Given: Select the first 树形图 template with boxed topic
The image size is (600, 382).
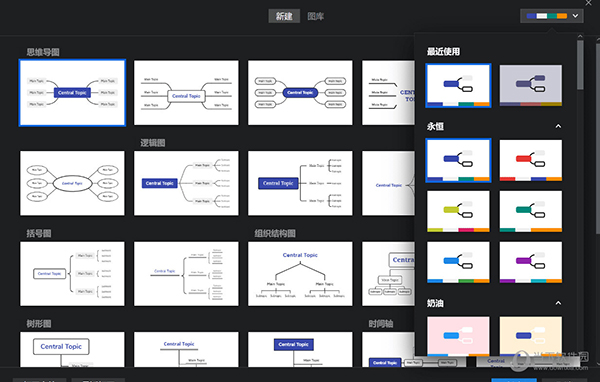Looking at the screenshot, I should (x=72, y=349).
